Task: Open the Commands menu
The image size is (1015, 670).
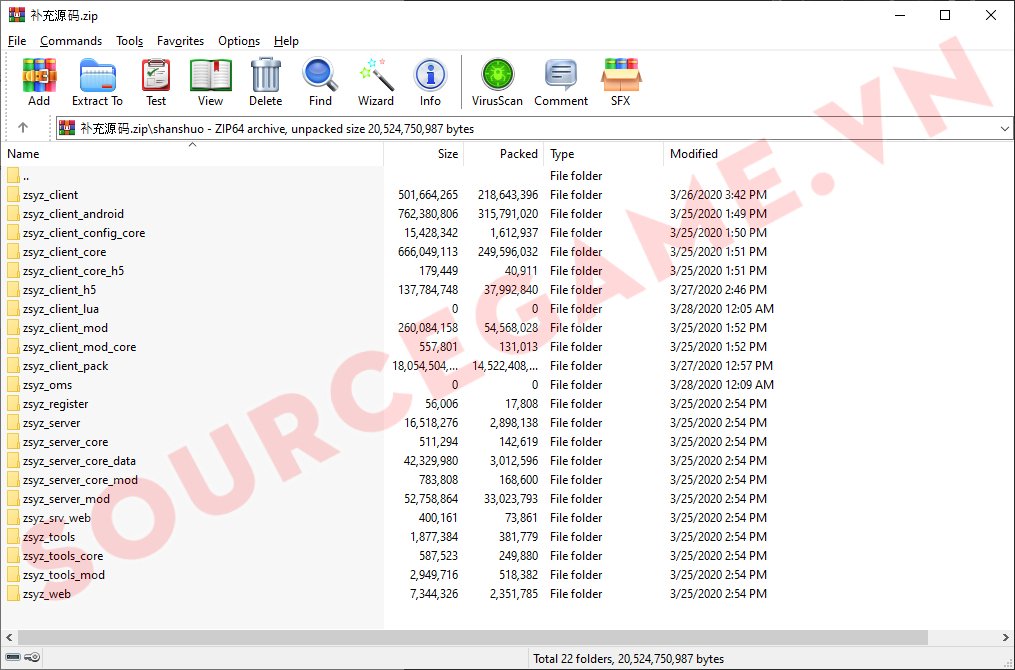Action: 71,41
